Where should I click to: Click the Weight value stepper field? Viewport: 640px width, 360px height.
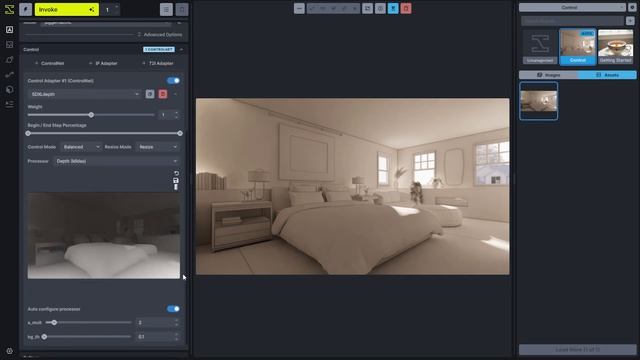tap(169, 115)
